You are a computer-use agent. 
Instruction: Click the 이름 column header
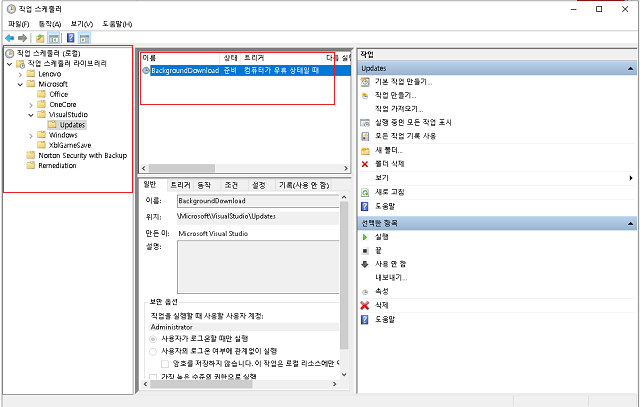click(x=180, y=58)
